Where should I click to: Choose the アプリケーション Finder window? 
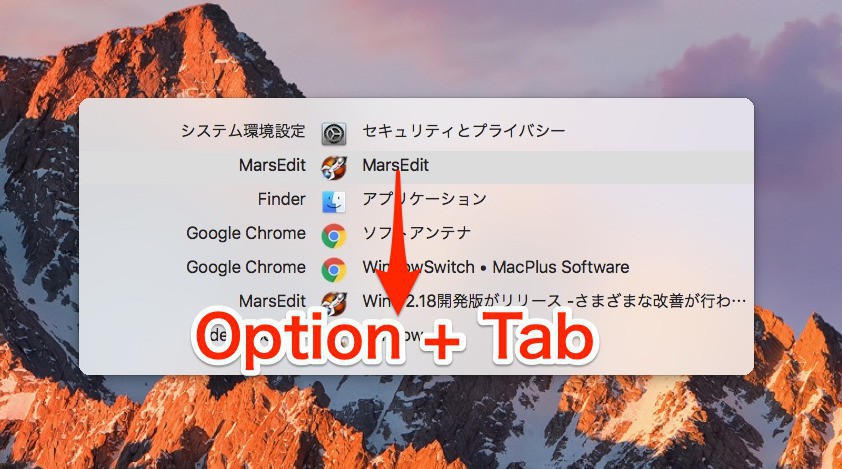pyautogui.click(x=424, y=199)
